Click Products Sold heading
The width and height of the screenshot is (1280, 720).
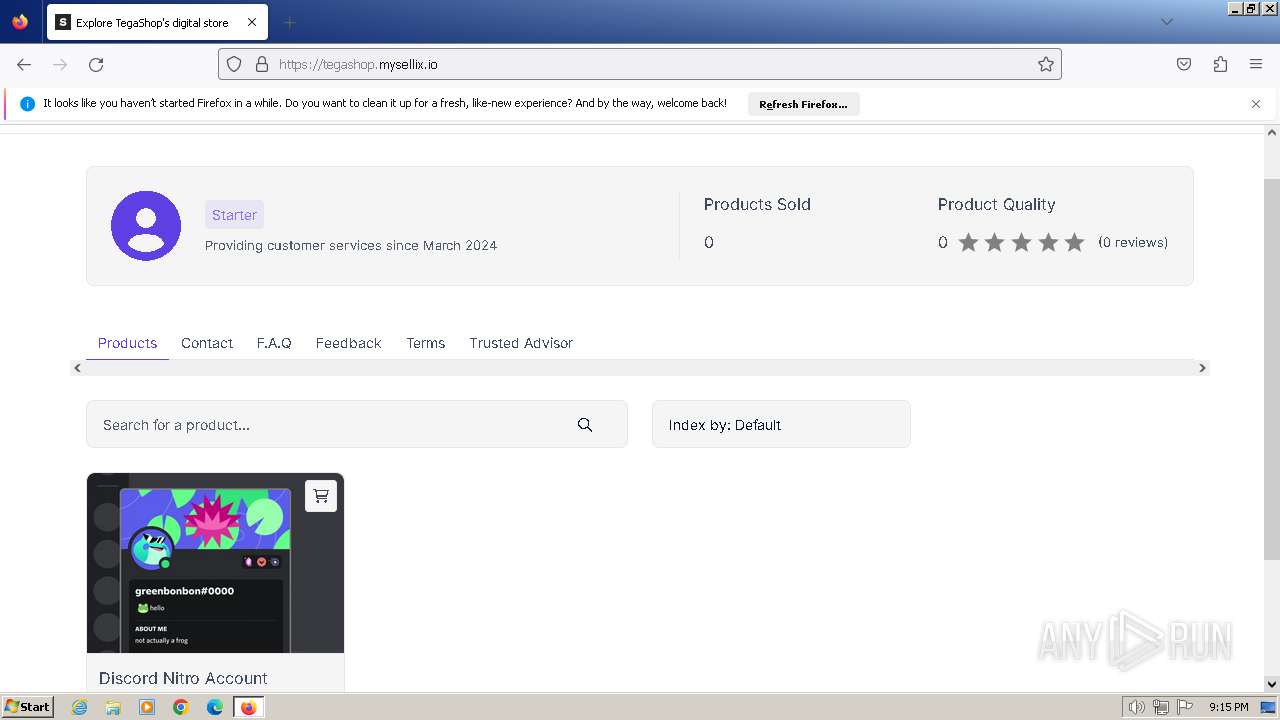(x=757, y=204)
